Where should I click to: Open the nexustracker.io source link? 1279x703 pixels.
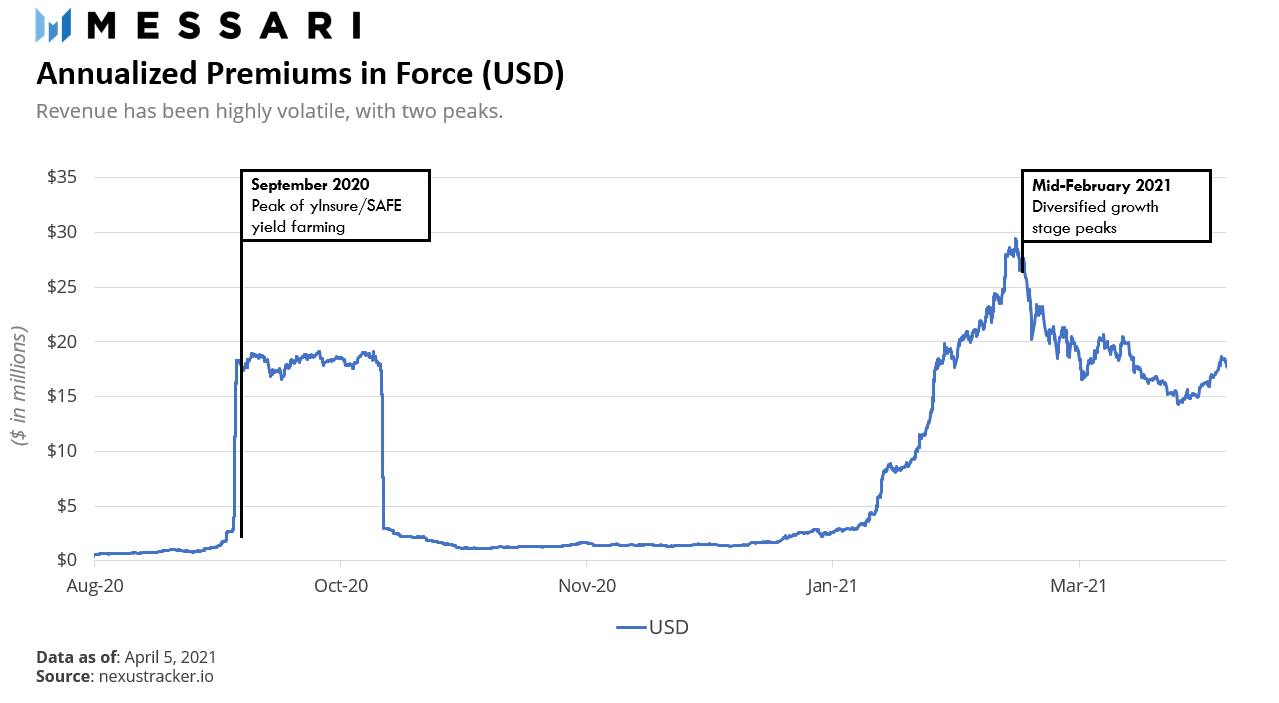pos(156,677)
